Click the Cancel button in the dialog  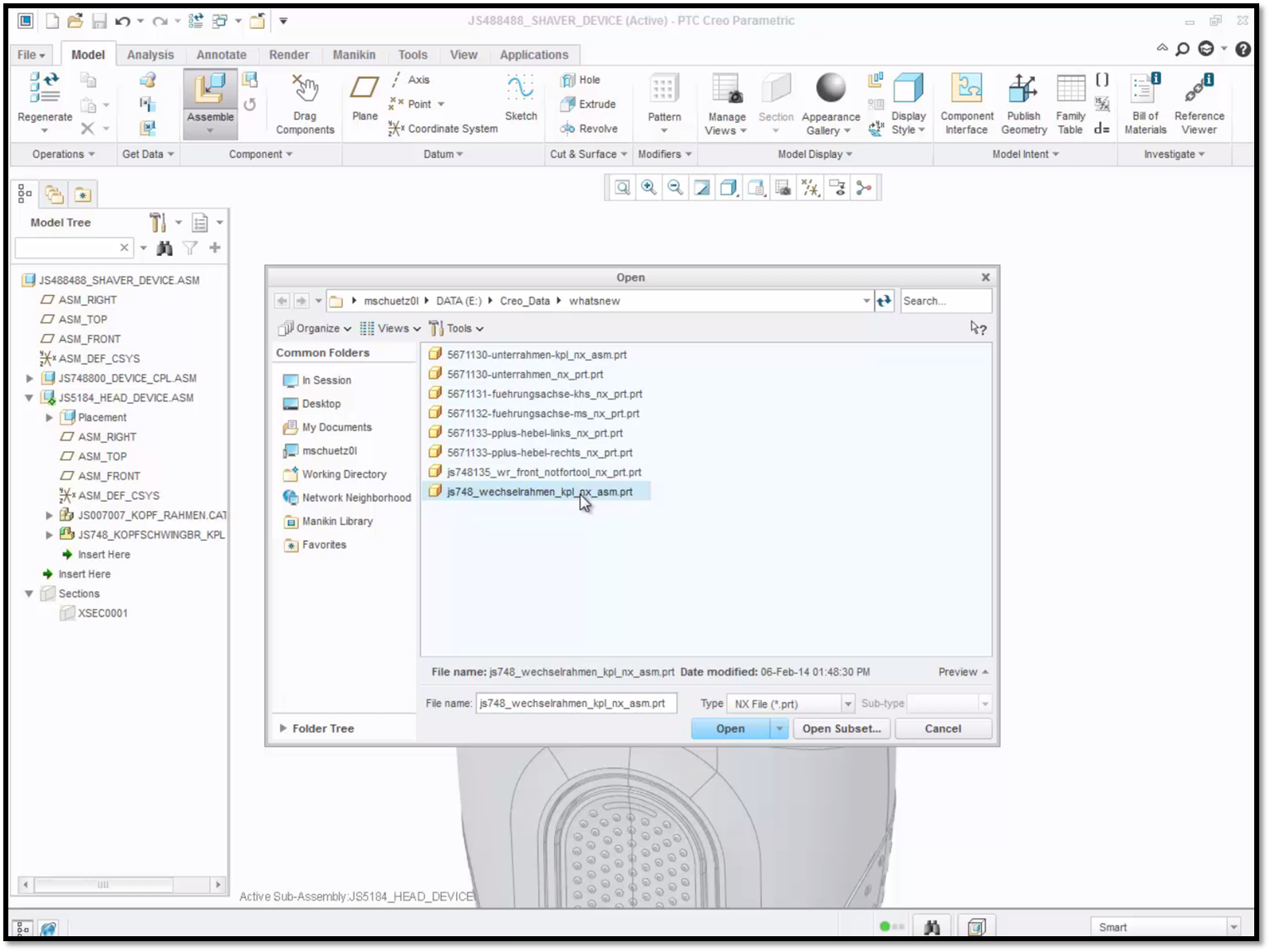pos(943,729)
